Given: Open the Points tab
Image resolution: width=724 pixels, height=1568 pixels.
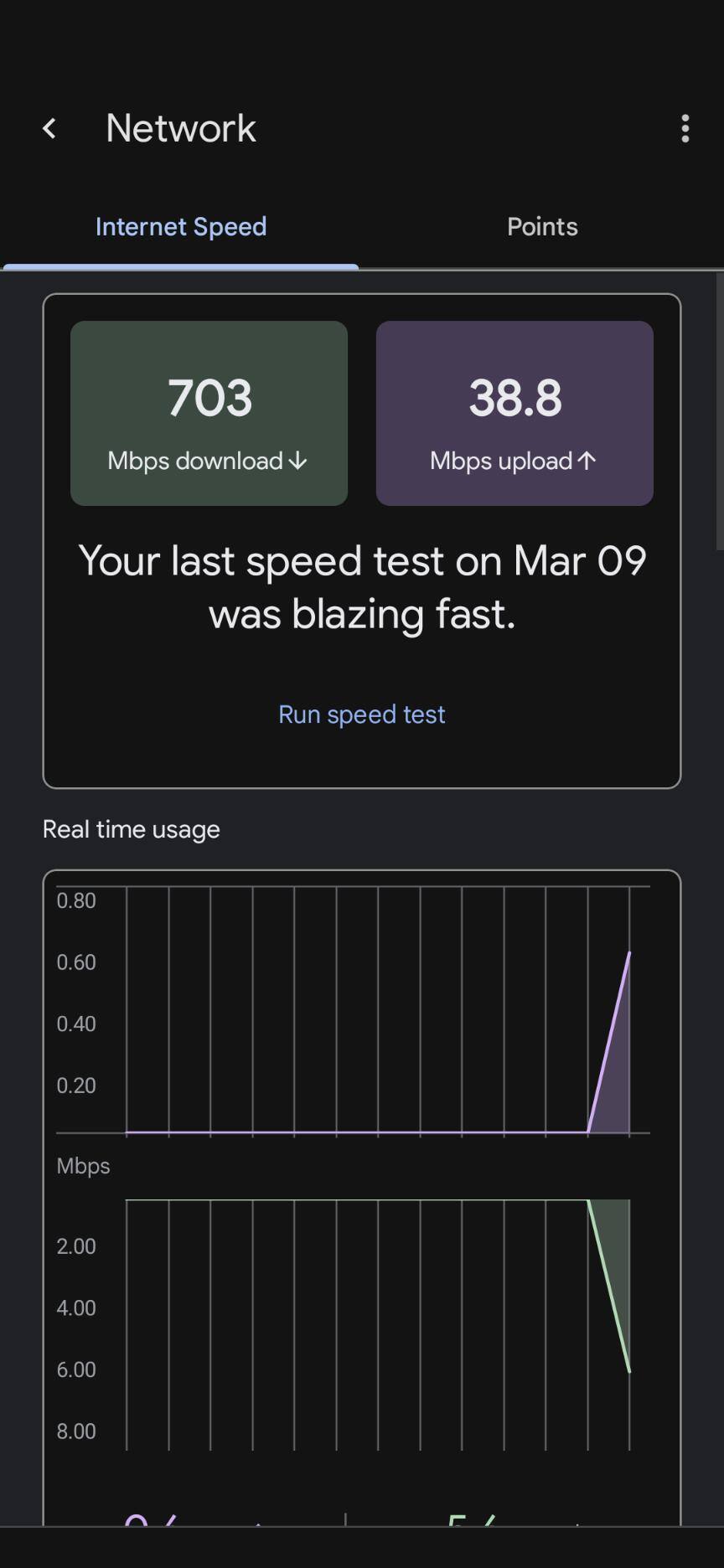Looking at the screenshot, I should coord(542,227).
